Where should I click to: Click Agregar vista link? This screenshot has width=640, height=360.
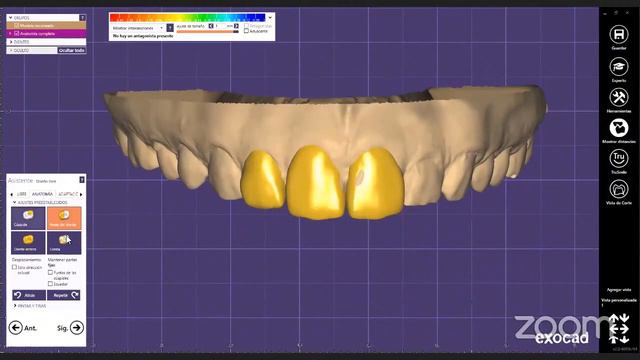pyautogui.click(x=619, y=290)
